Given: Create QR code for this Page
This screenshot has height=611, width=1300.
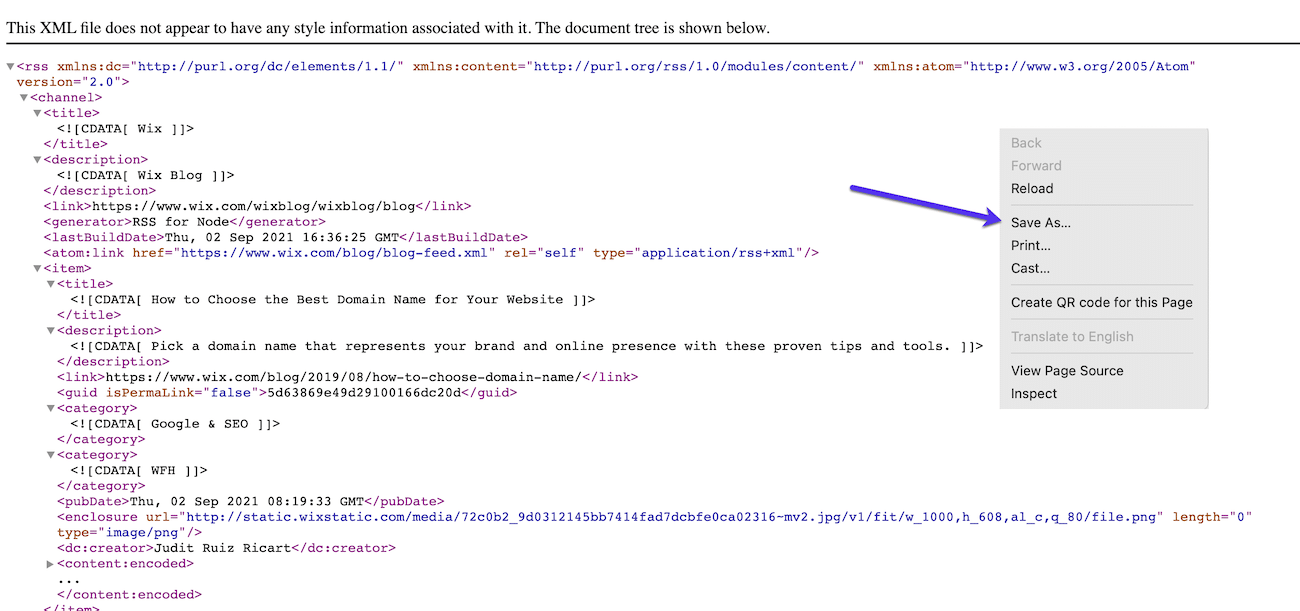Looking at the screenshot, I should point(1101,302).
